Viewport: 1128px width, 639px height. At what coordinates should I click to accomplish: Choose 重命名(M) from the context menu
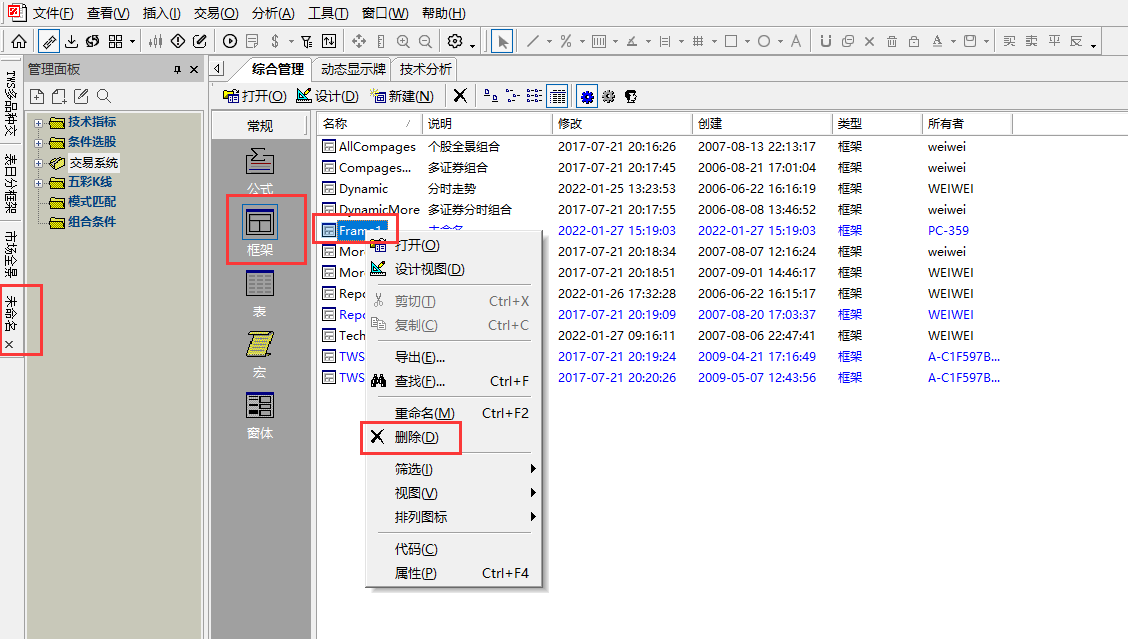tap(453, 413)
